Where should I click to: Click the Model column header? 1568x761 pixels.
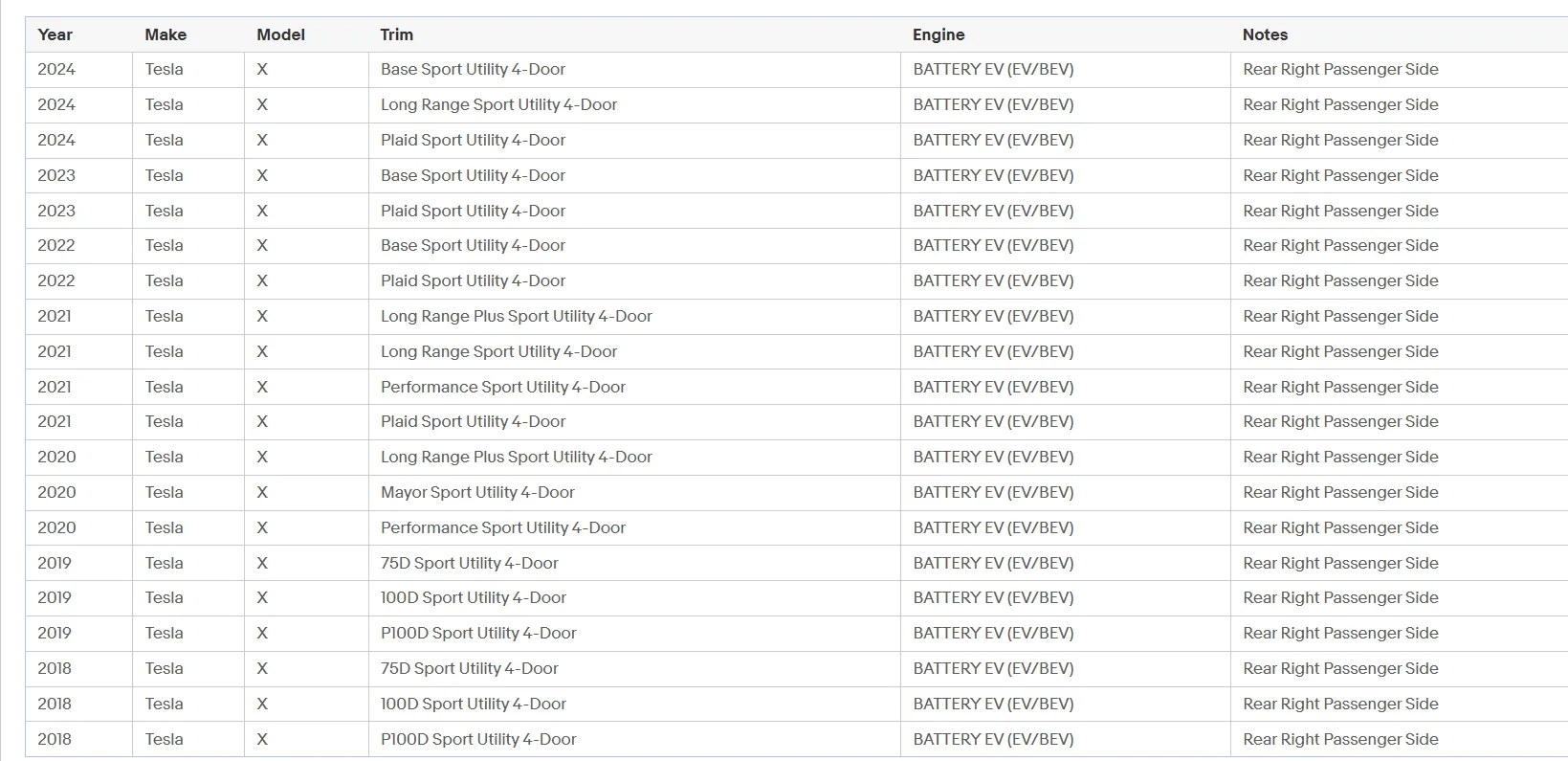pos(280,34)
